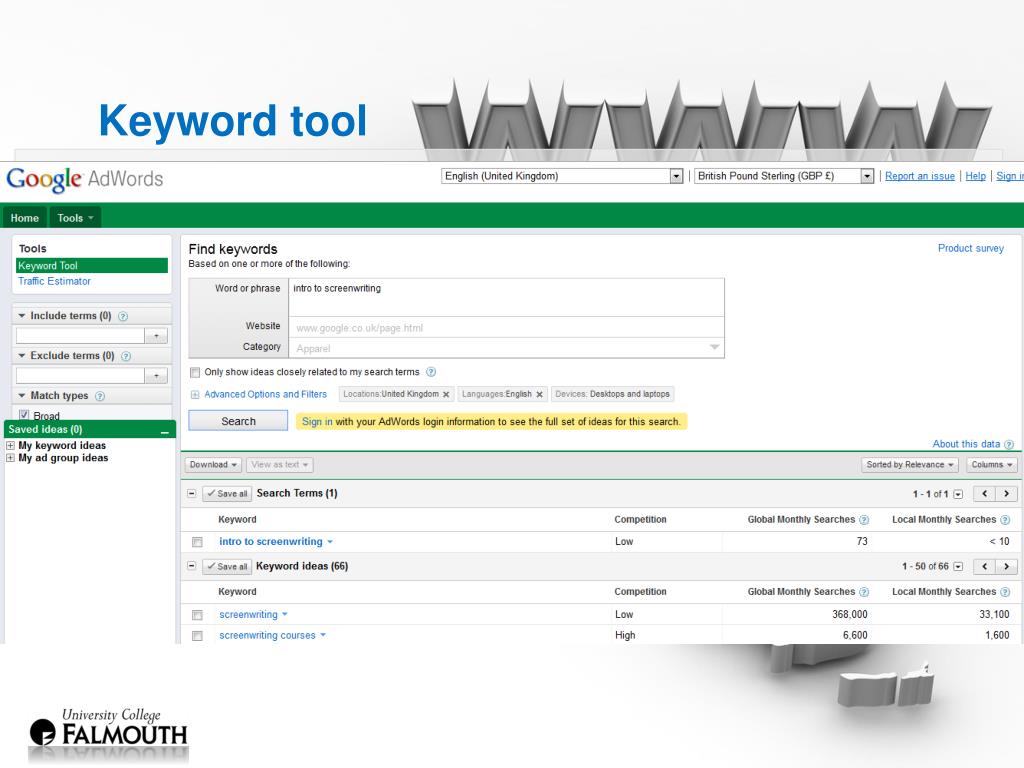Follow the yellow Sign in link
Image resolution: width=1024 pixels, height=768 pixels.
pos(317,422)
